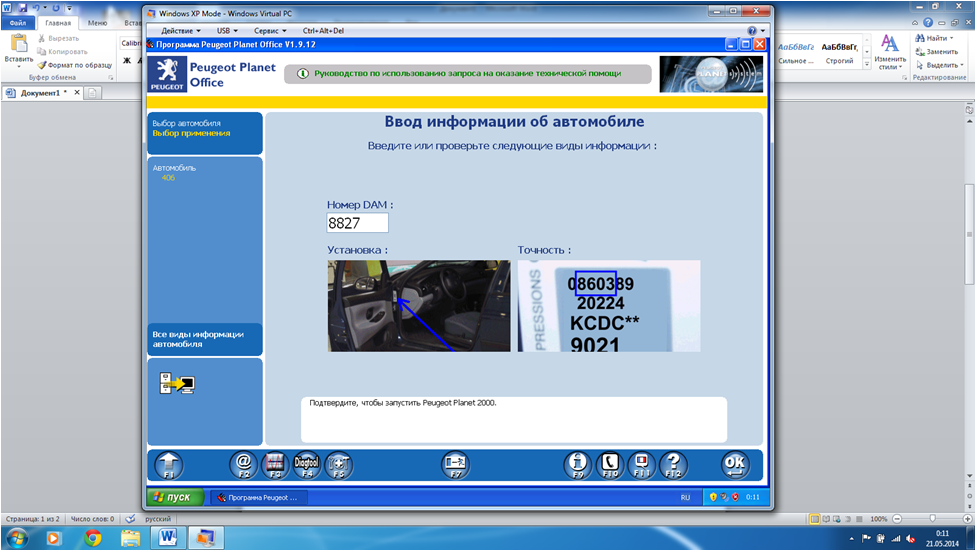Launch the Diagtool F4 button
The image size is (976, 551).
pyautogui.click(x=306, y=465)
